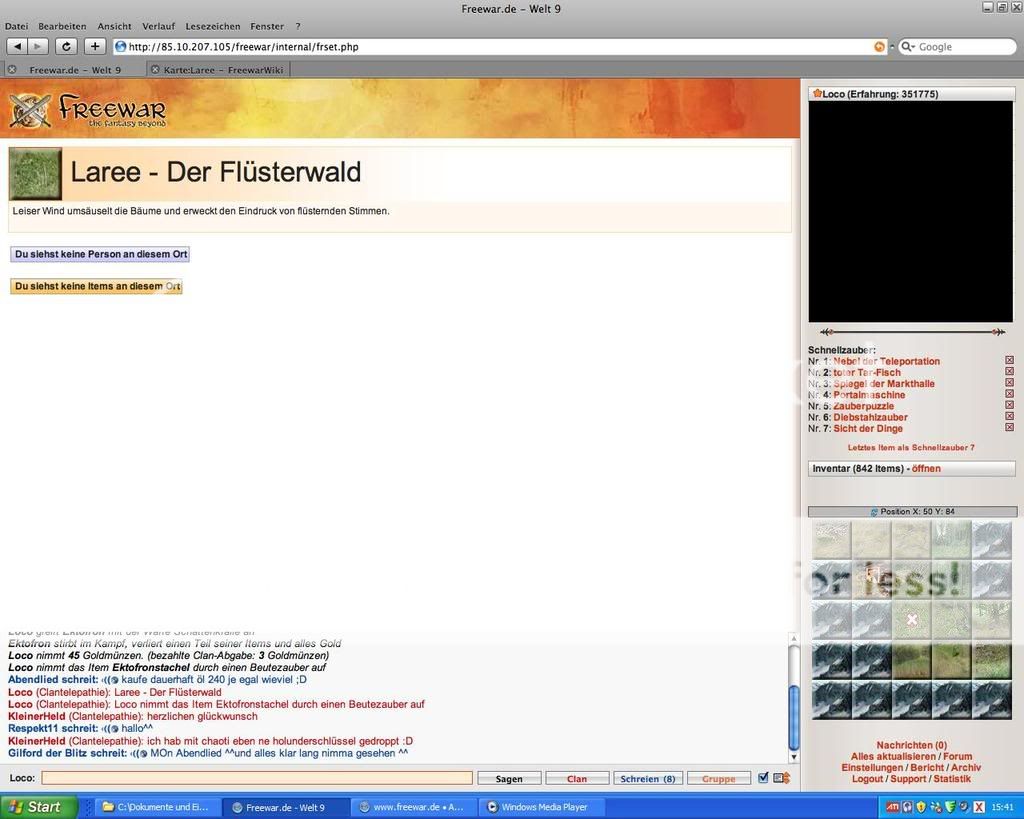This screenshot has height=819, width=1024.
Task: Open the Verlauf menu
Action: [x=159, y=26]
